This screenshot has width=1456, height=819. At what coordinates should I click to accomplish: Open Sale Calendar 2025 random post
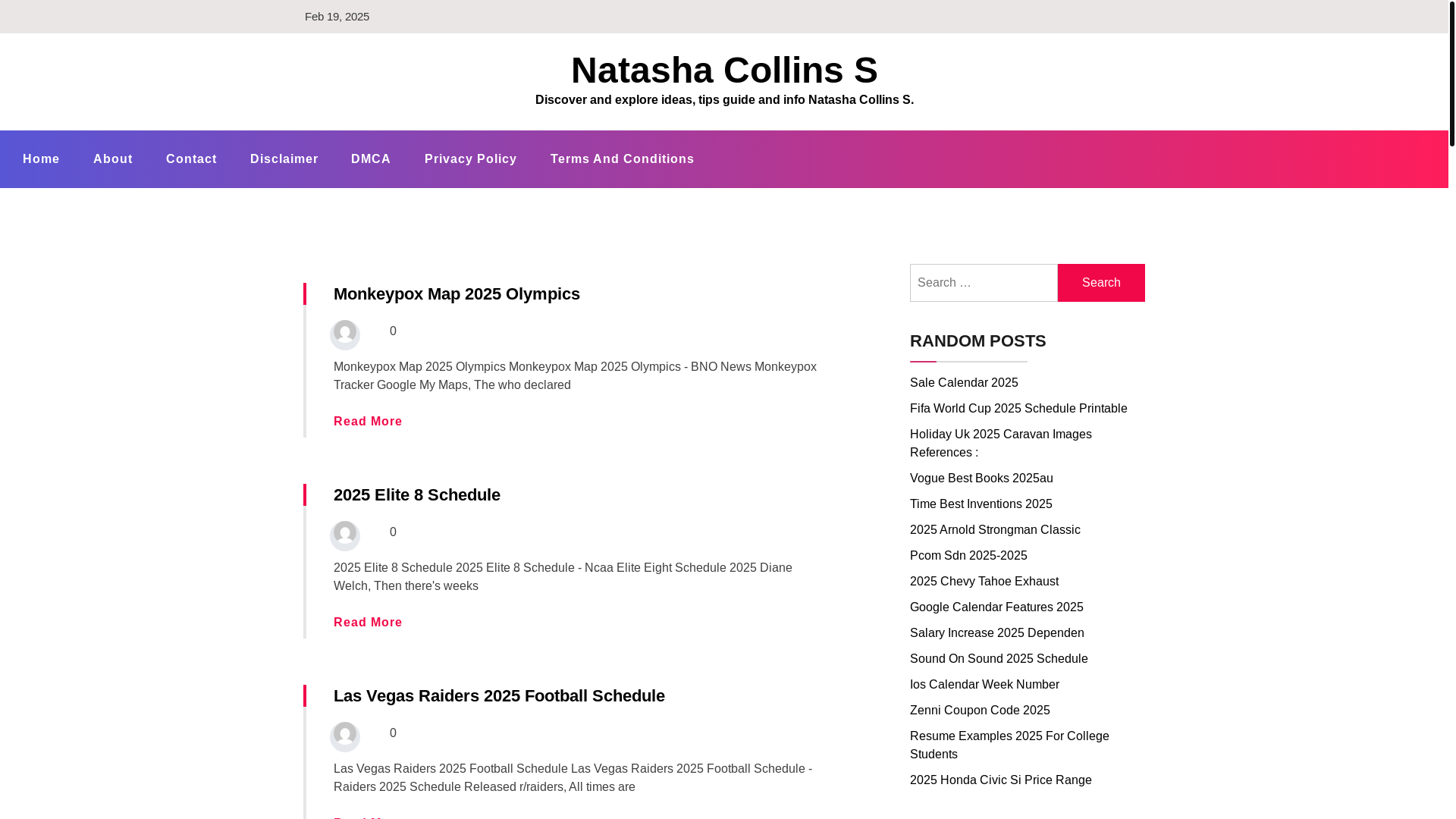tap(964, 383)
